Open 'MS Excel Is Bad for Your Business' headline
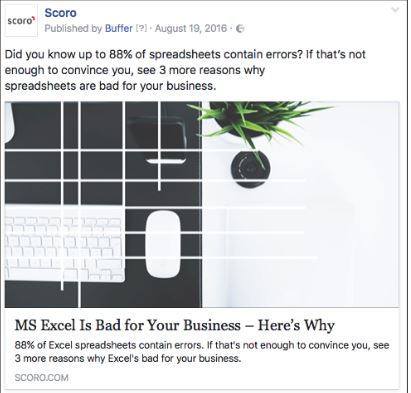This screenshot has width=411, height=393. coord(175,325)
